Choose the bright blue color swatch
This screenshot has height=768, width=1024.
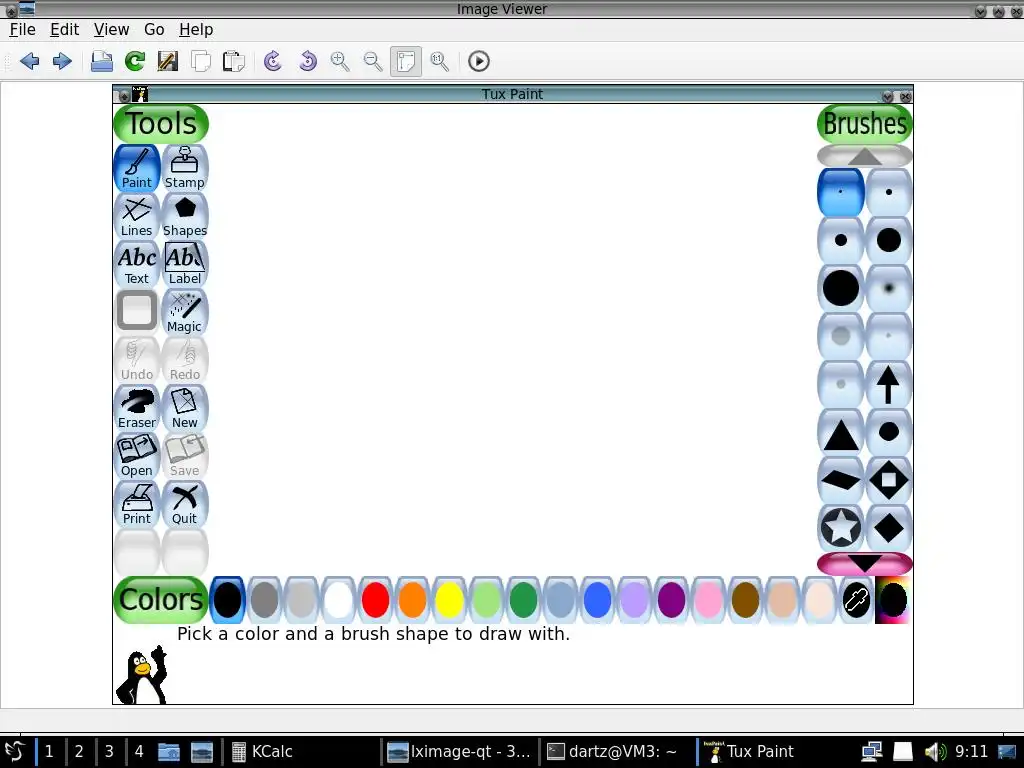point(597,600)
